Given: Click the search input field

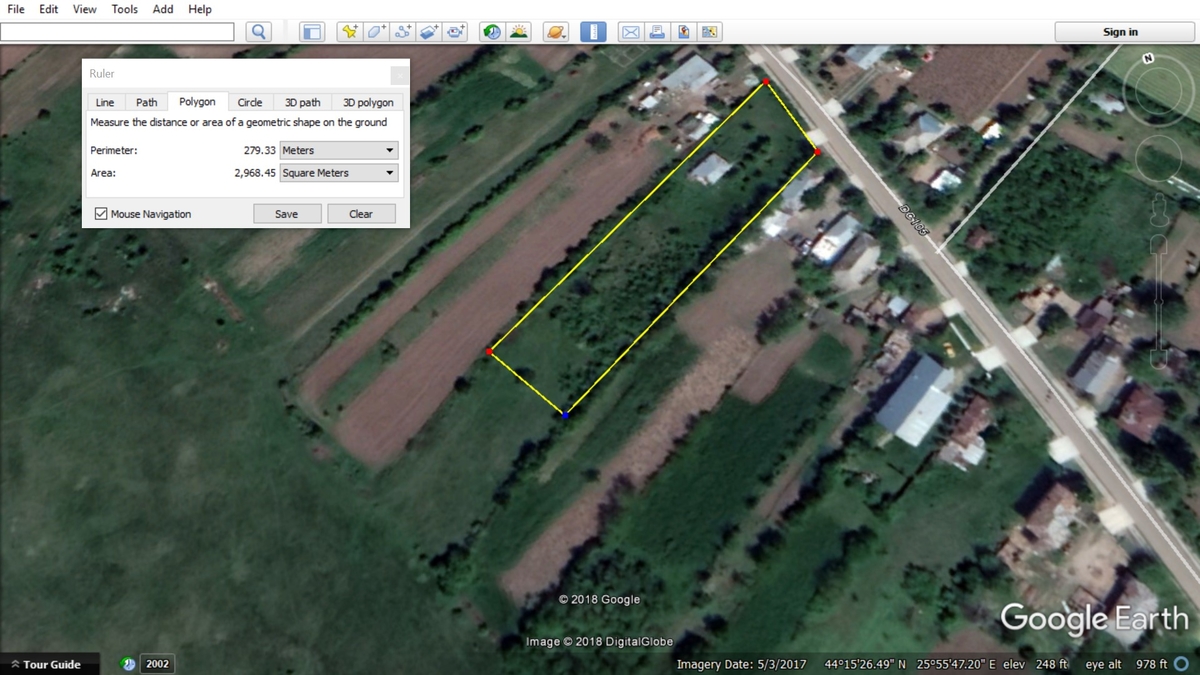Looking at the screenshot, I should [118, 32].
